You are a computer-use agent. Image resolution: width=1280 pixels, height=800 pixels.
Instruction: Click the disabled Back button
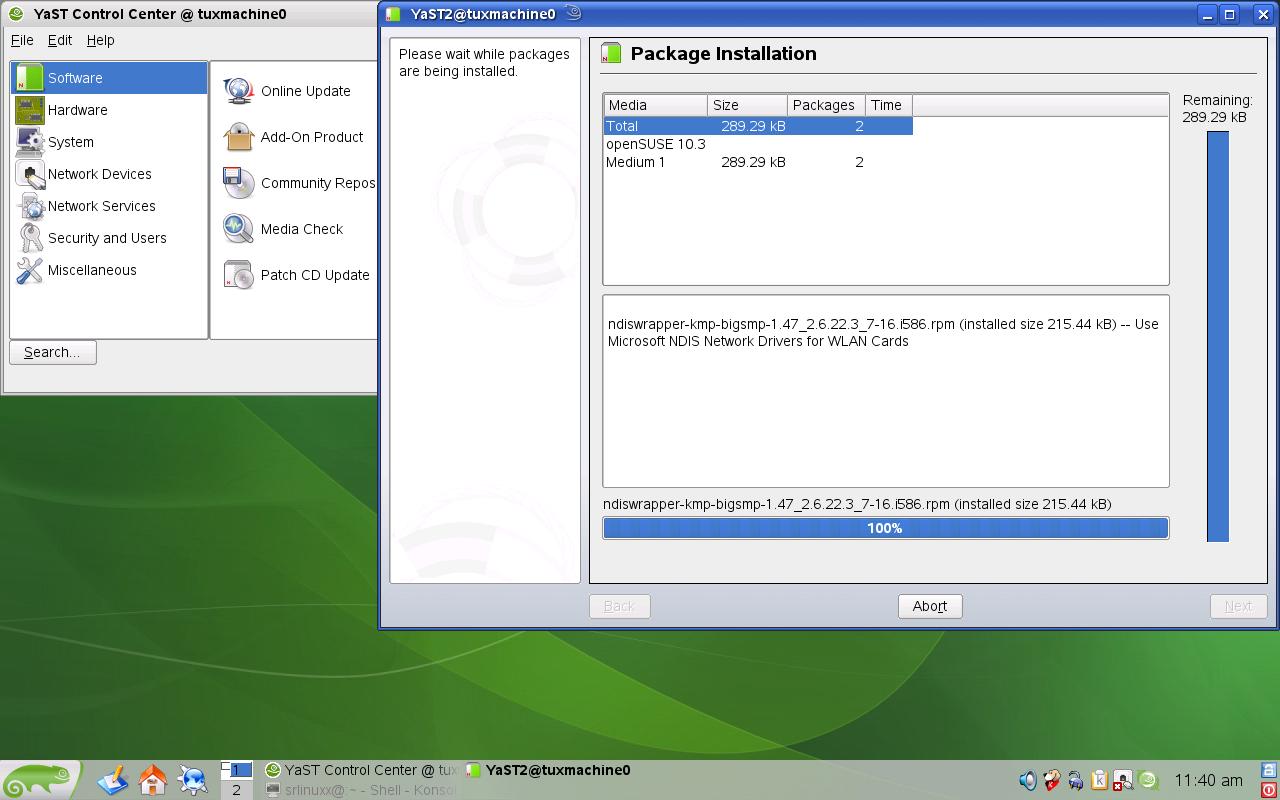click(619, 606)
